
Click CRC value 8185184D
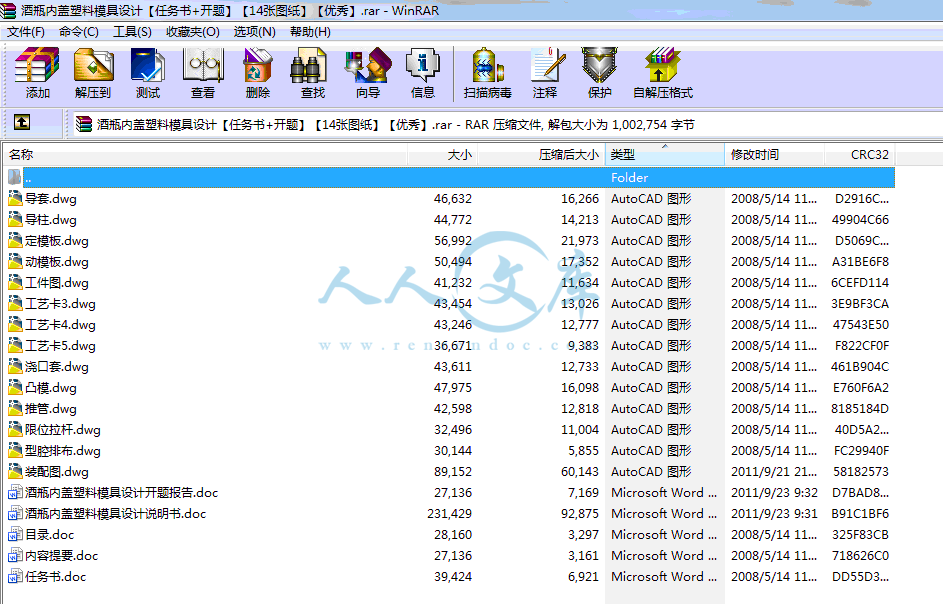click(x=860, y=408)
